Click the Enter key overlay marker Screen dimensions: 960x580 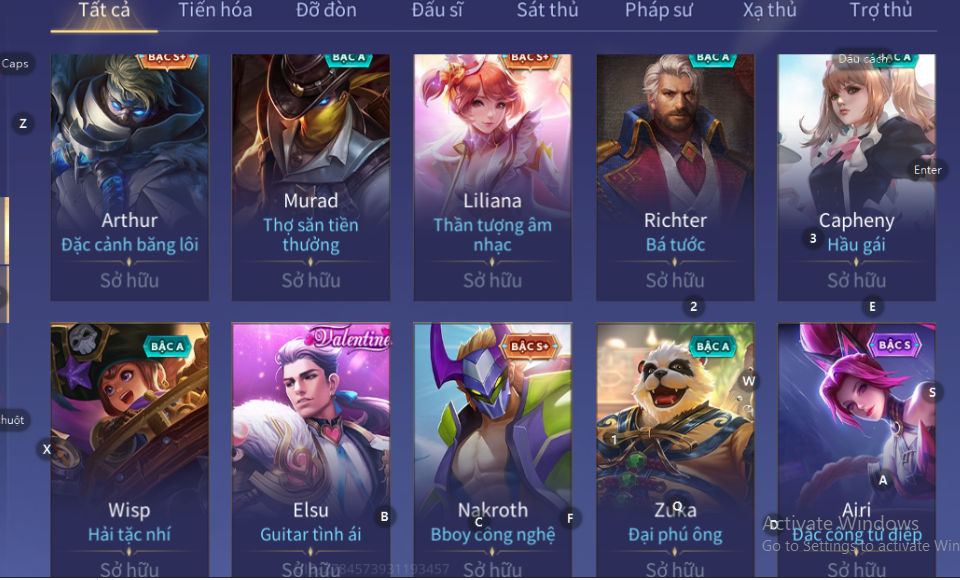[x=928, y=170]
